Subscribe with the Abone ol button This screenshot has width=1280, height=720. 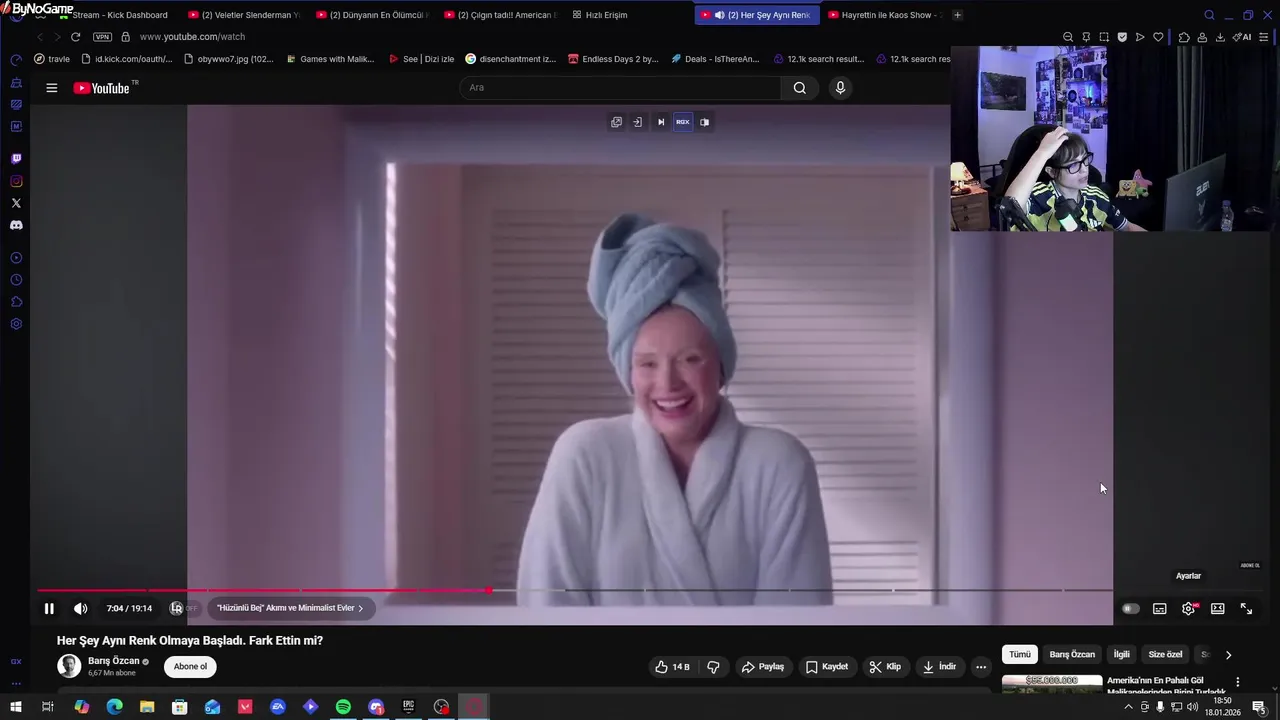click(190, 666)
